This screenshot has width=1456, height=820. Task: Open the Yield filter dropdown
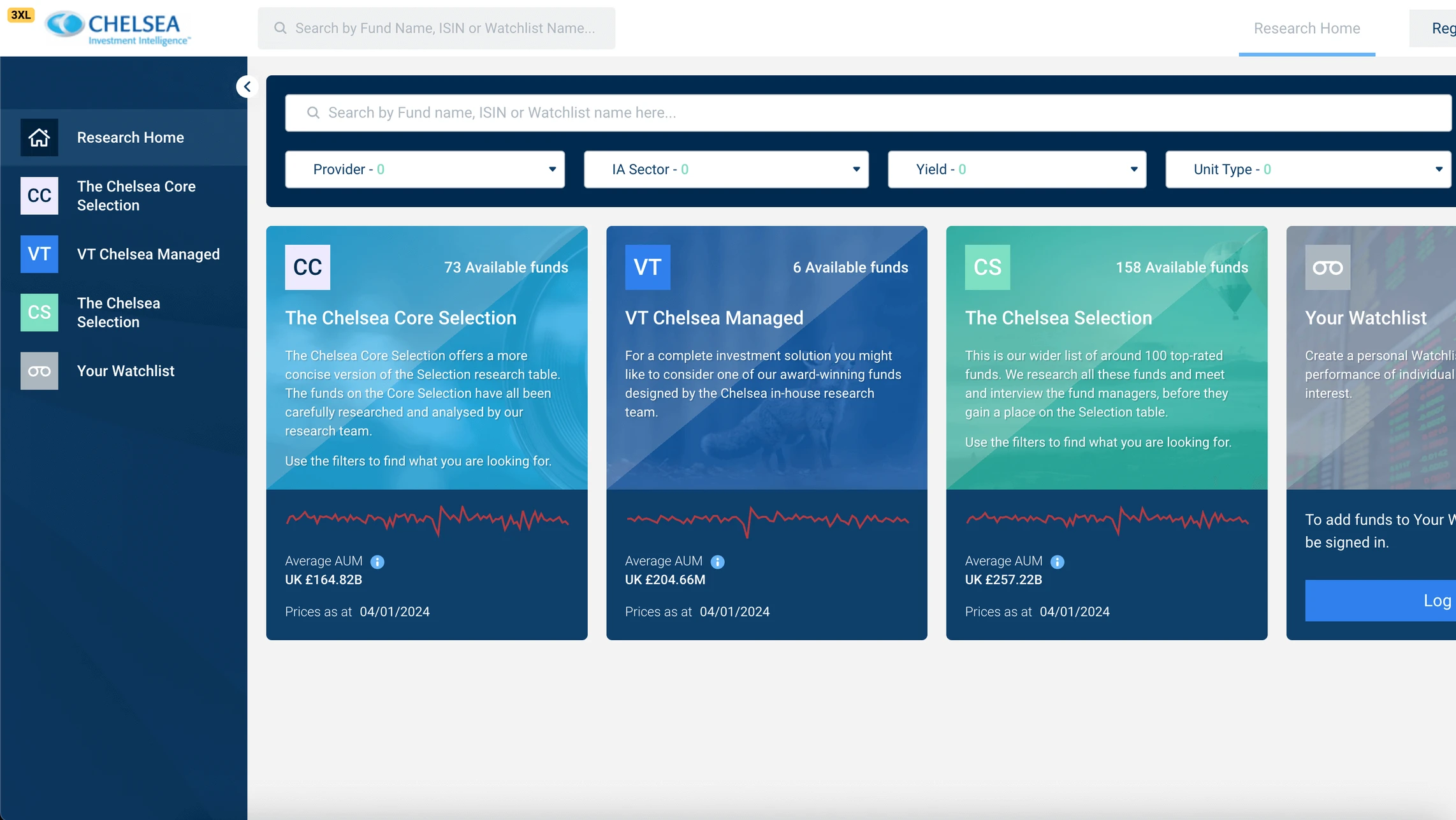1017,170
